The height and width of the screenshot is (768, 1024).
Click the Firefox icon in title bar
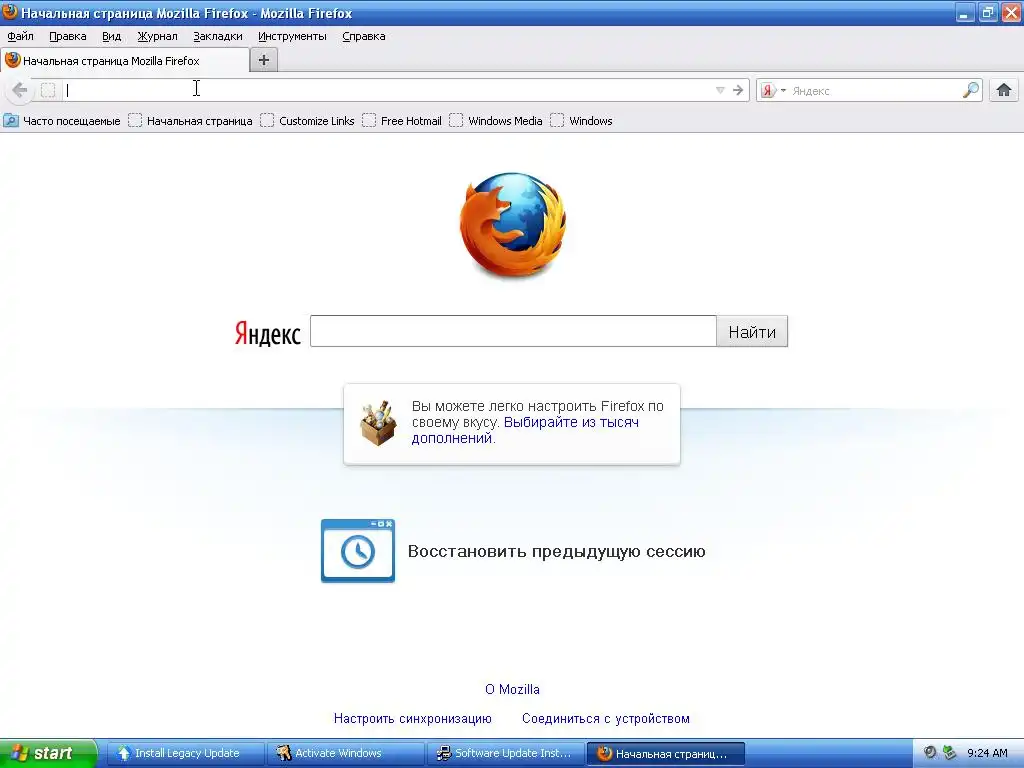pos(10,12)
